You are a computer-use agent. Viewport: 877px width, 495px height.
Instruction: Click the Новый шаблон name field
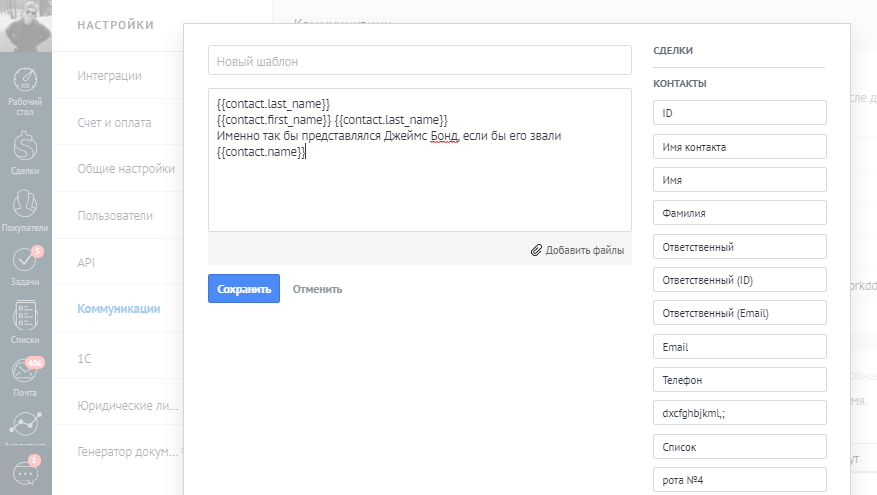pos(419,61)
